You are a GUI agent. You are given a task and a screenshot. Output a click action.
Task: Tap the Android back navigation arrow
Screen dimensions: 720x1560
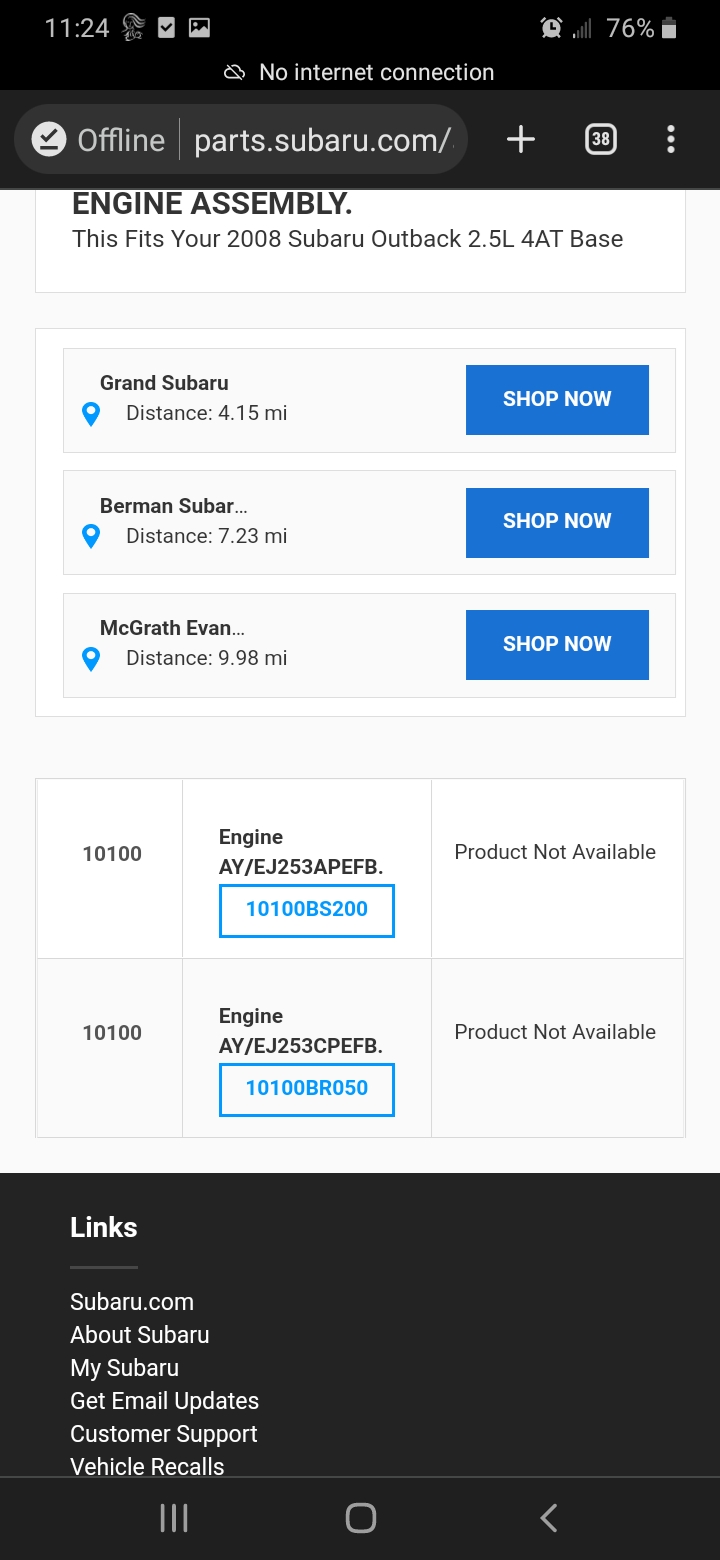547,1518
